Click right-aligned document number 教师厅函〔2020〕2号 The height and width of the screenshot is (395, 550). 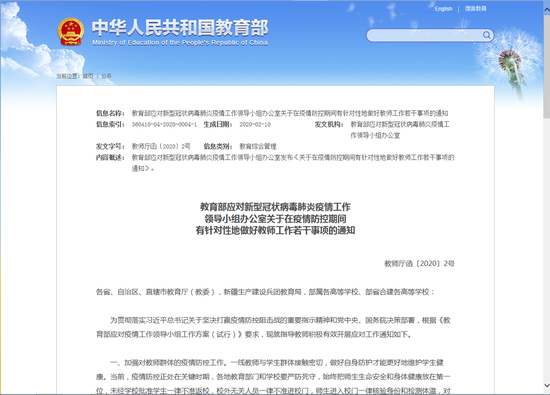[420, 264]
